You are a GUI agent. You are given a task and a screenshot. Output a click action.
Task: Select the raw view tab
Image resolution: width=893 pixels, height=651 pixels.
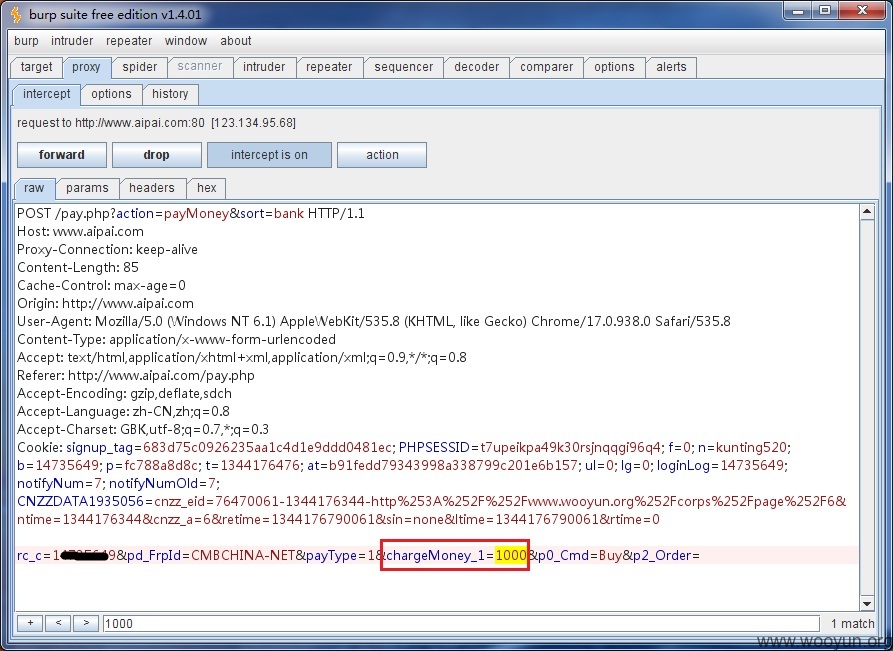34,188
